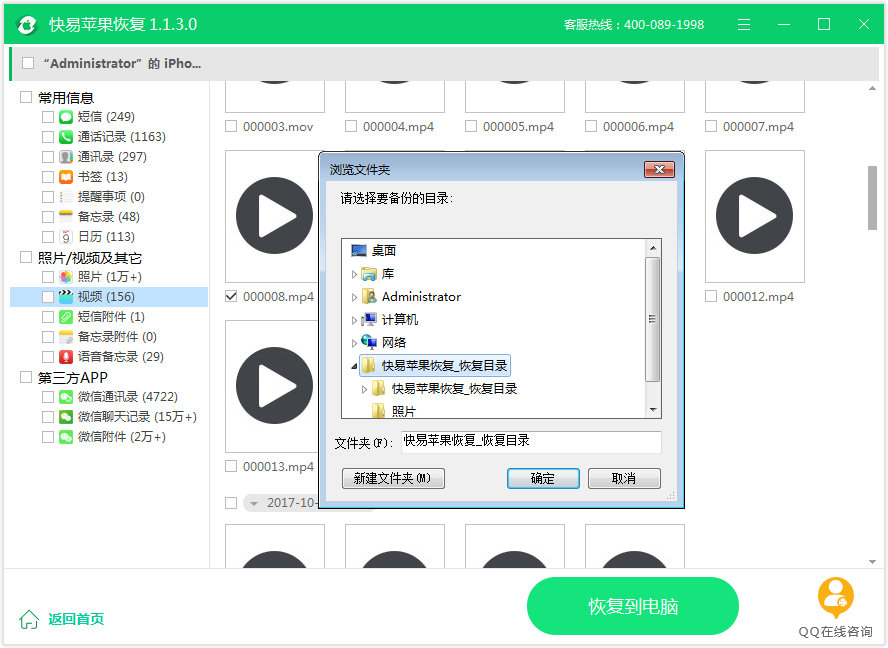The image size is (888, 648).
Task: Click the 新建文件夹 (M) button
Action: coord(393,479)
